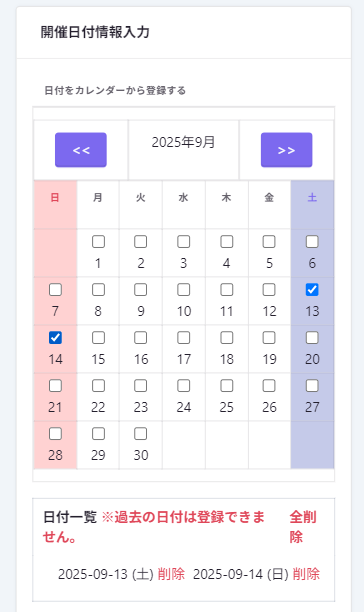This screenshot has height=612, width=364.
Task: Check the box for date 16
Action: (x=140, y=338)
